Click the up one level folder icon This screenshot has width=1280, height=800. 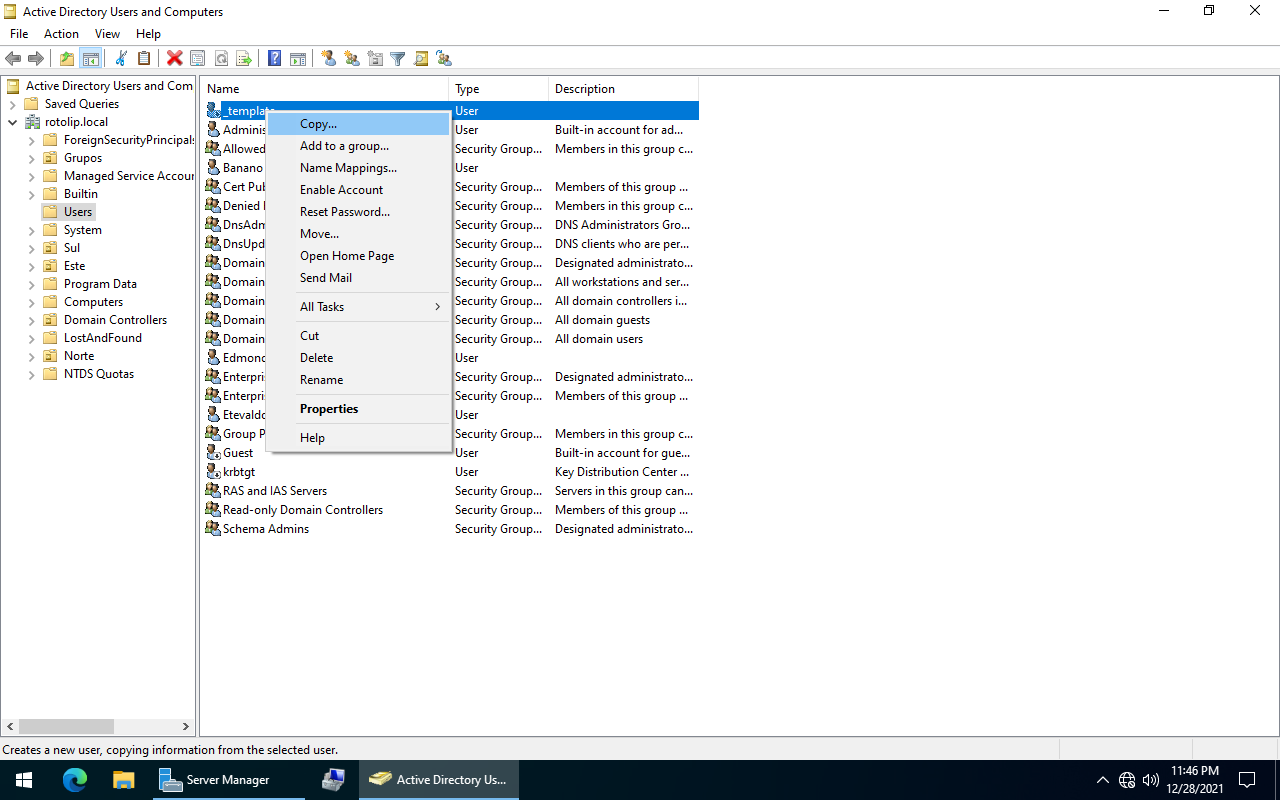pos(67,59)
